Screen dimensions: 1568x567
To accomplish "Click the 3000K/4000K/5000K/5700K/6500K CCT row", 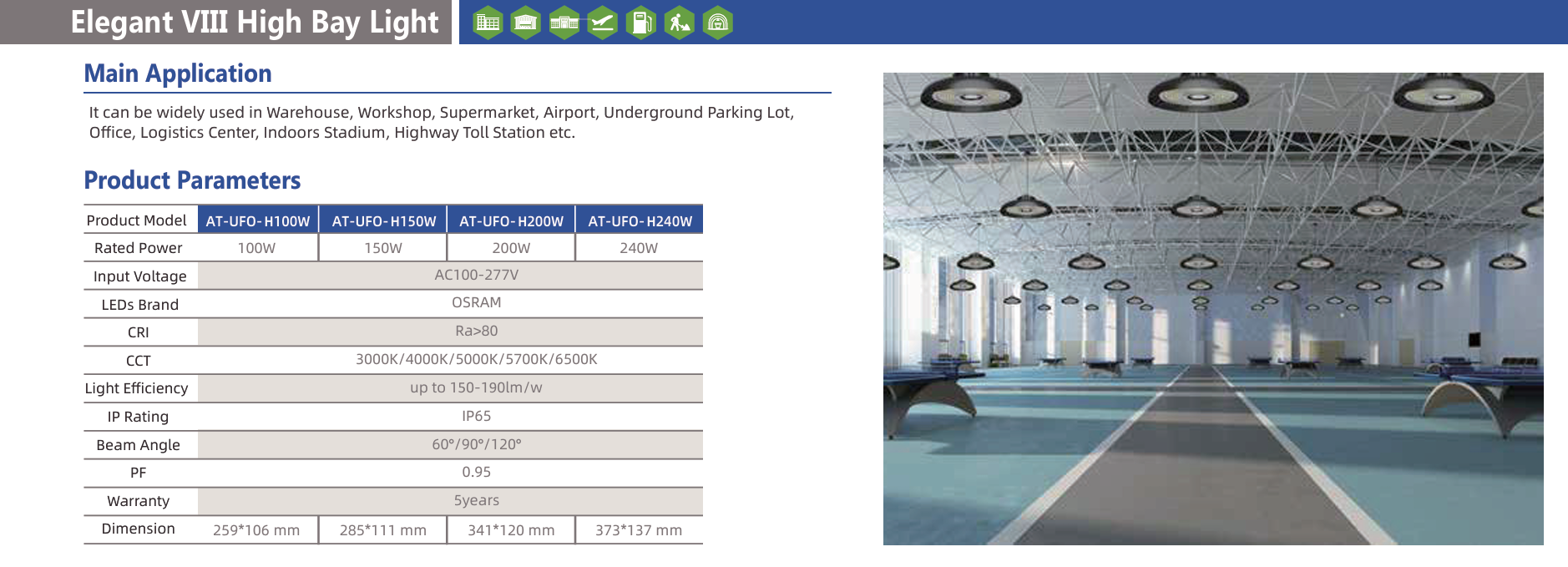I will (476, 359).
